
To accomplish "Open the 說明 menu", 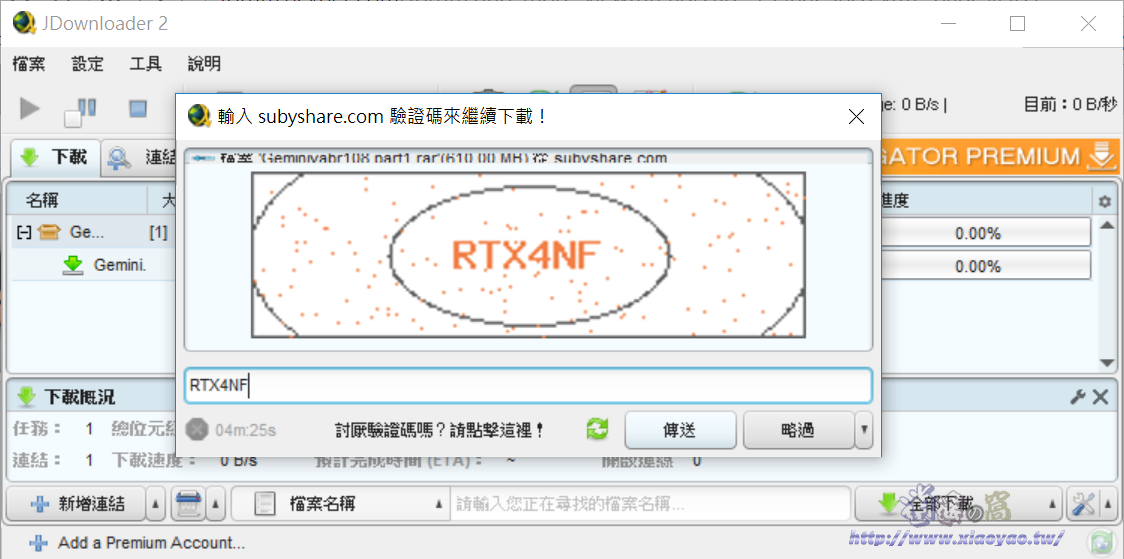I will 204,64.
